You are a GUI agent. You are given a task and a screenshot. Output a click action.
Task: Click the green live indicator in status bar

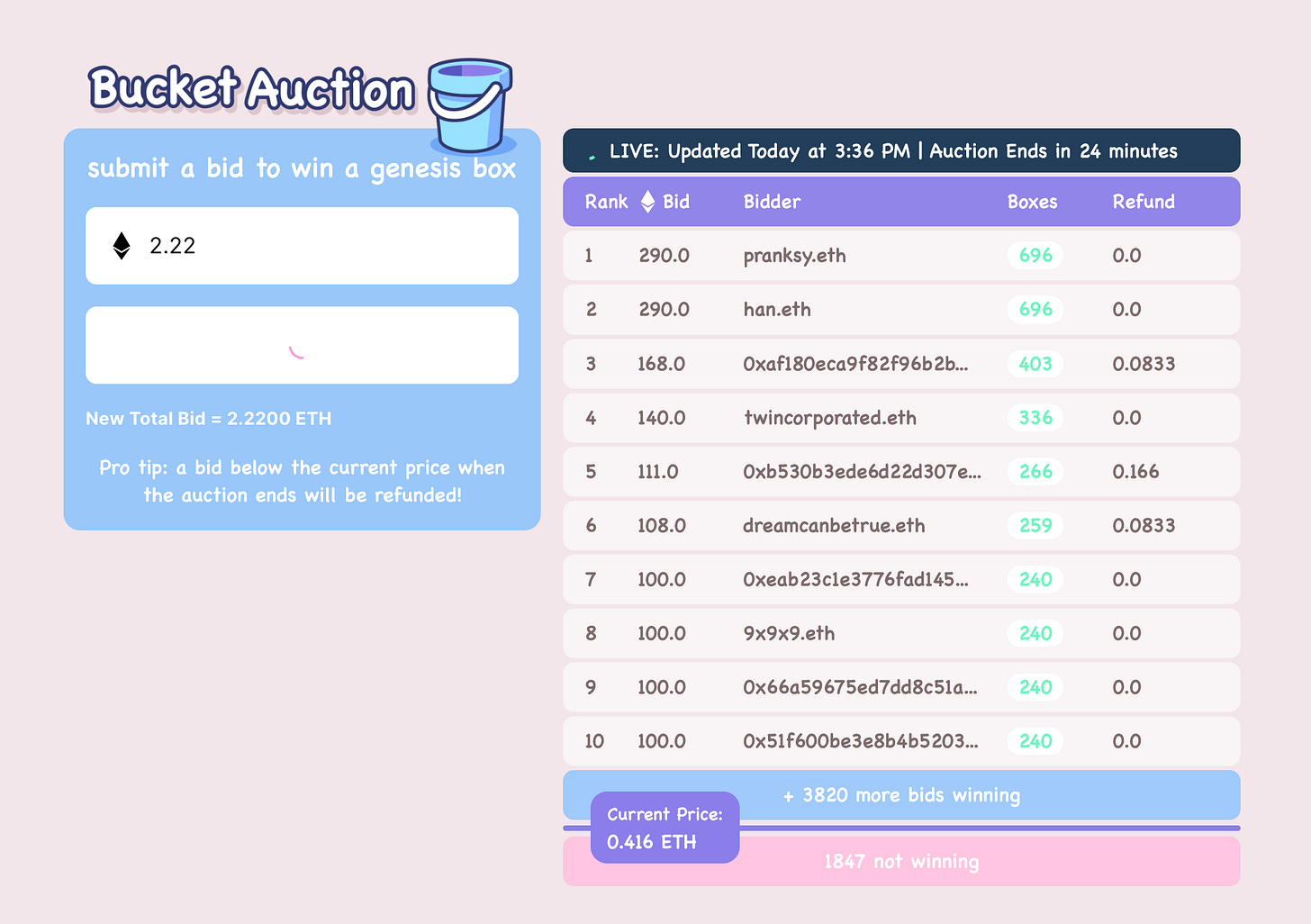pos(592,156)
